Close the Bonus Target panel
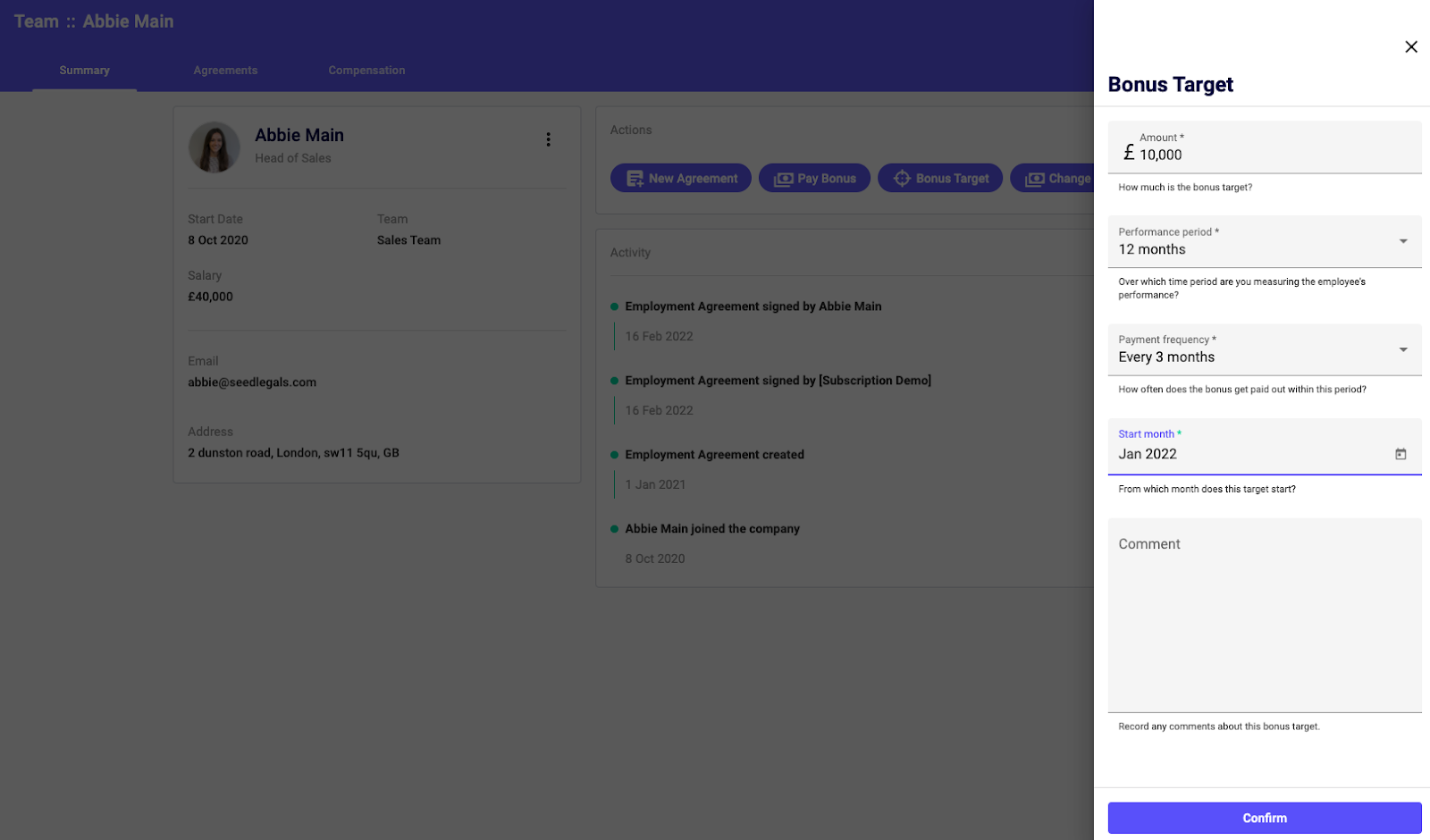1430x840 pixels. [x=1410, y=47]
